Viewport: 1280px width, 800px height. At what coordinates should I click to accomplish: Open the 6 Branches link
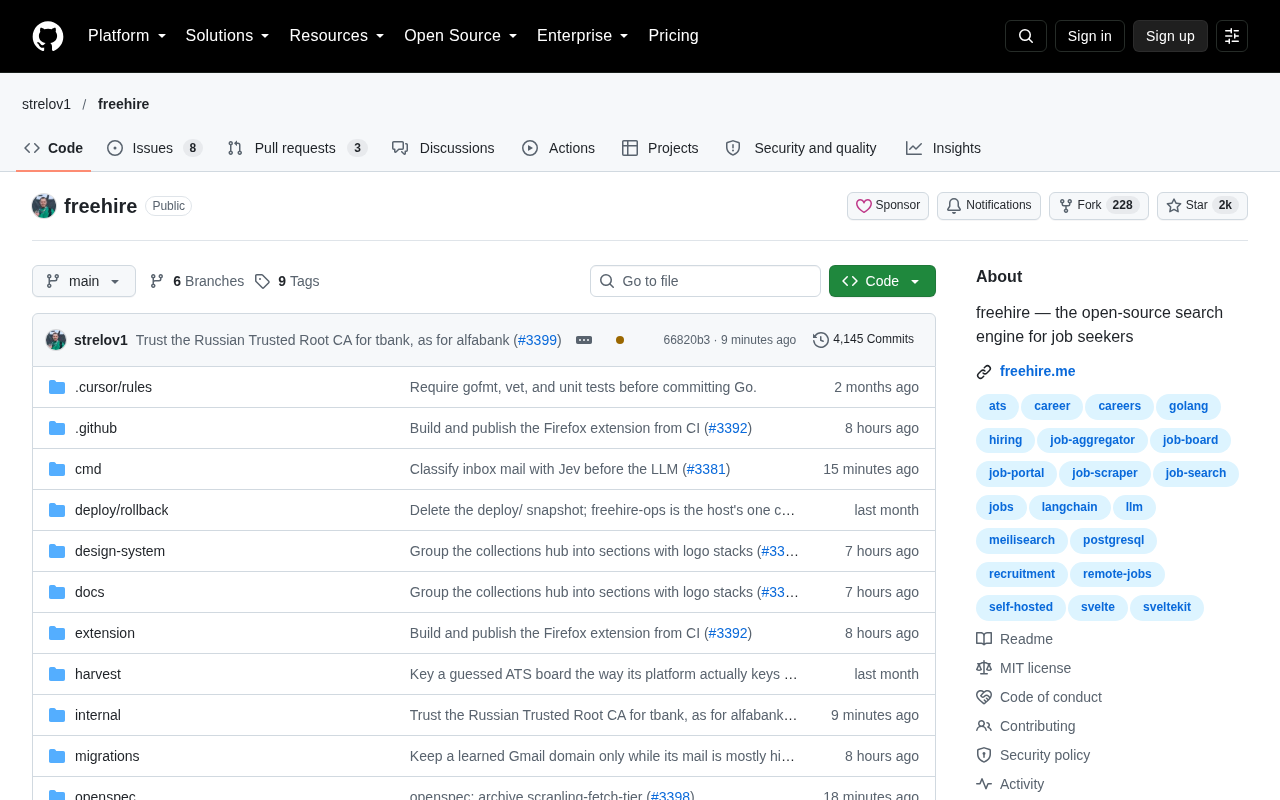(x=197, y=281)
